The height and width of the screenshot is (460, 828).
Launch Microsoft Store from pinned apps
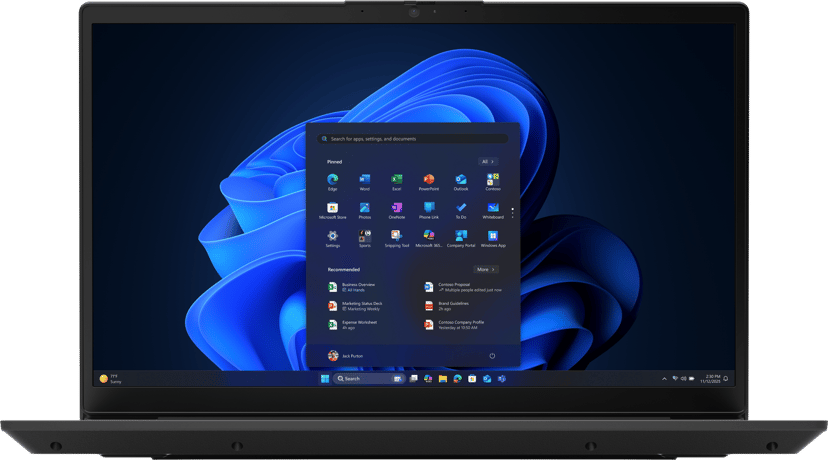(x=333, y=210)
